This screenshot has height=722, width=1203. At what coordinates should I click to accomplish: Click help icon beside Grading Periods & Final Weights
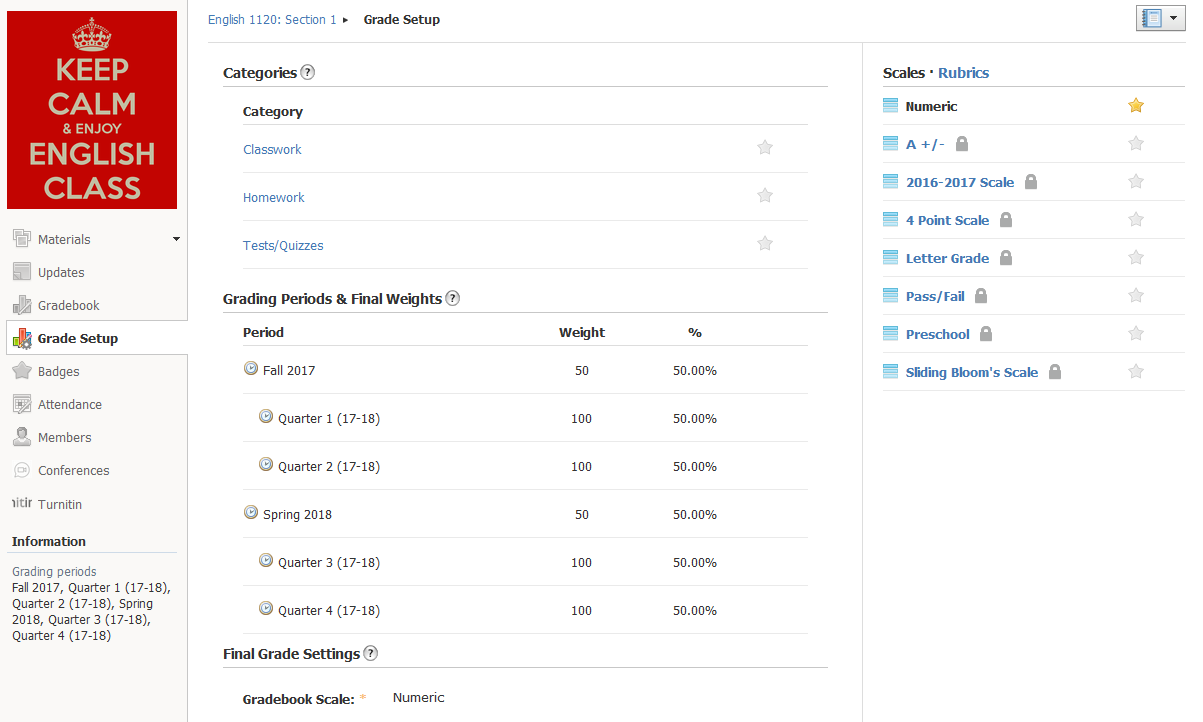(x=452, y=298)
